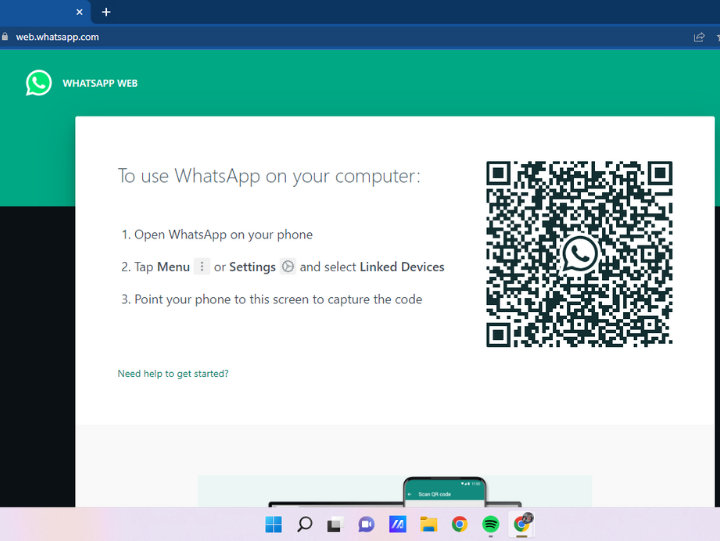Open the Chat app in taskbar
720x541 pixels.
point(366,524)
